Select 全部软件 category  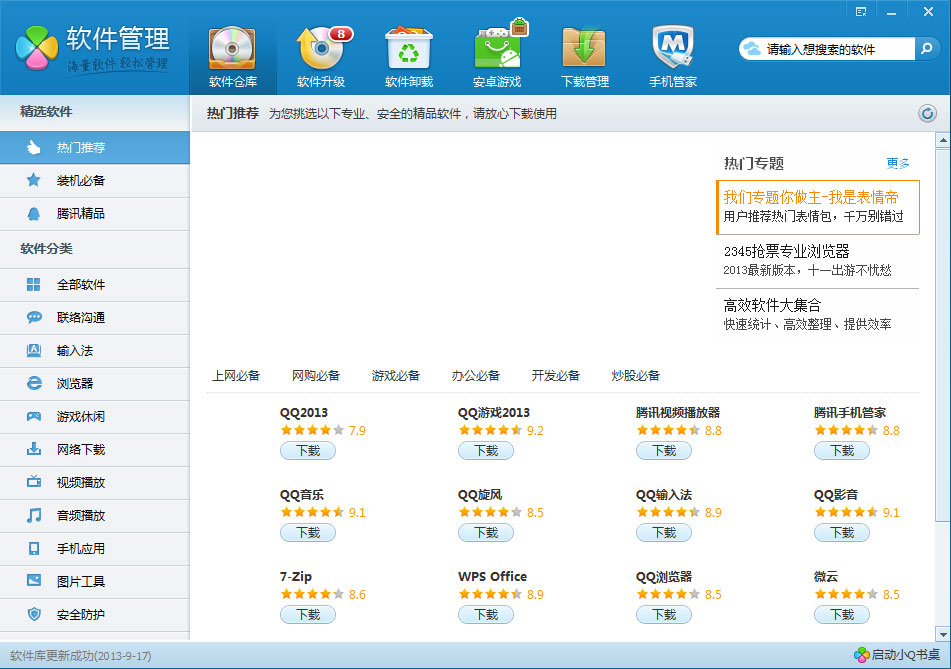tap(95, 284)
